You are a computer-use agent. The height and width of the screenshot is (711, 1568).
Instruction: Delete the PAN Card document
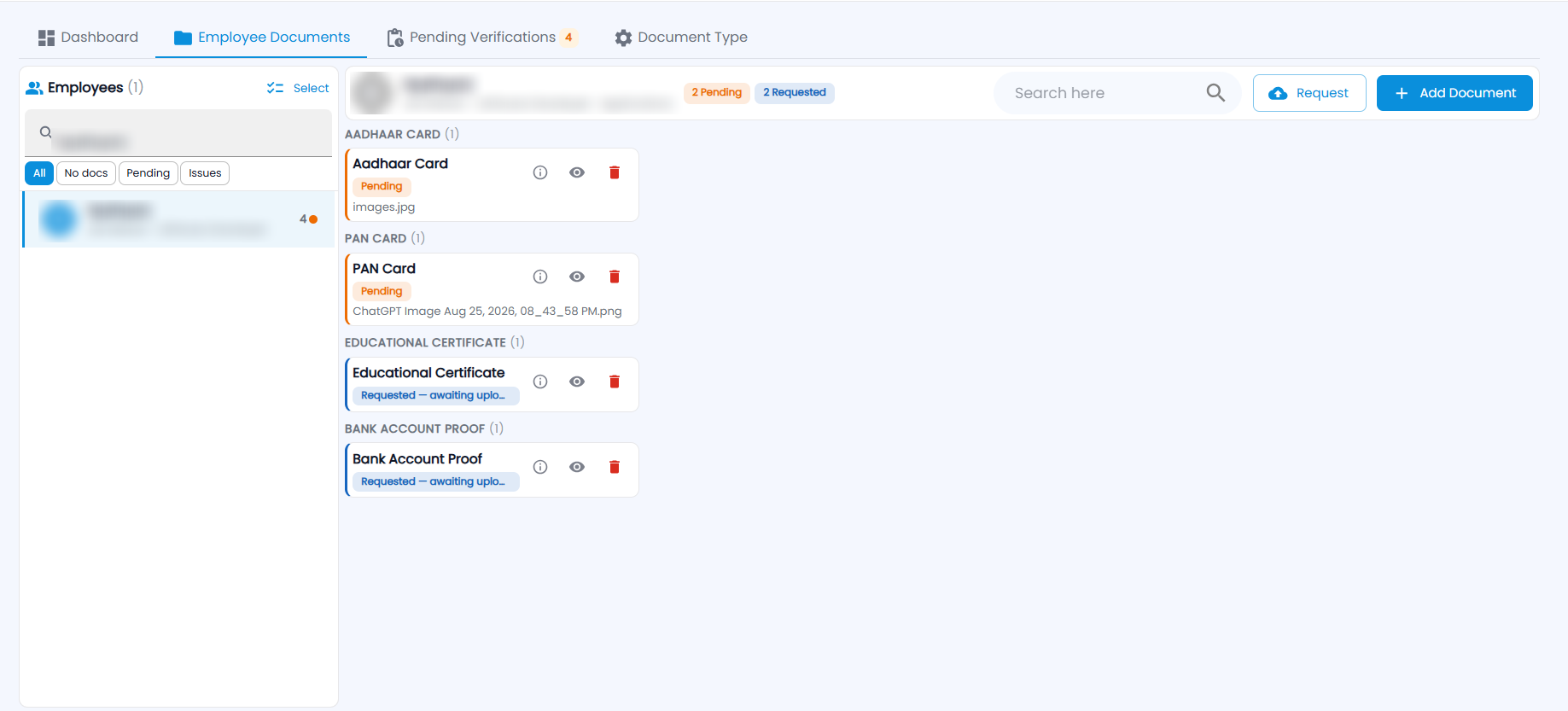pos(615,277)
